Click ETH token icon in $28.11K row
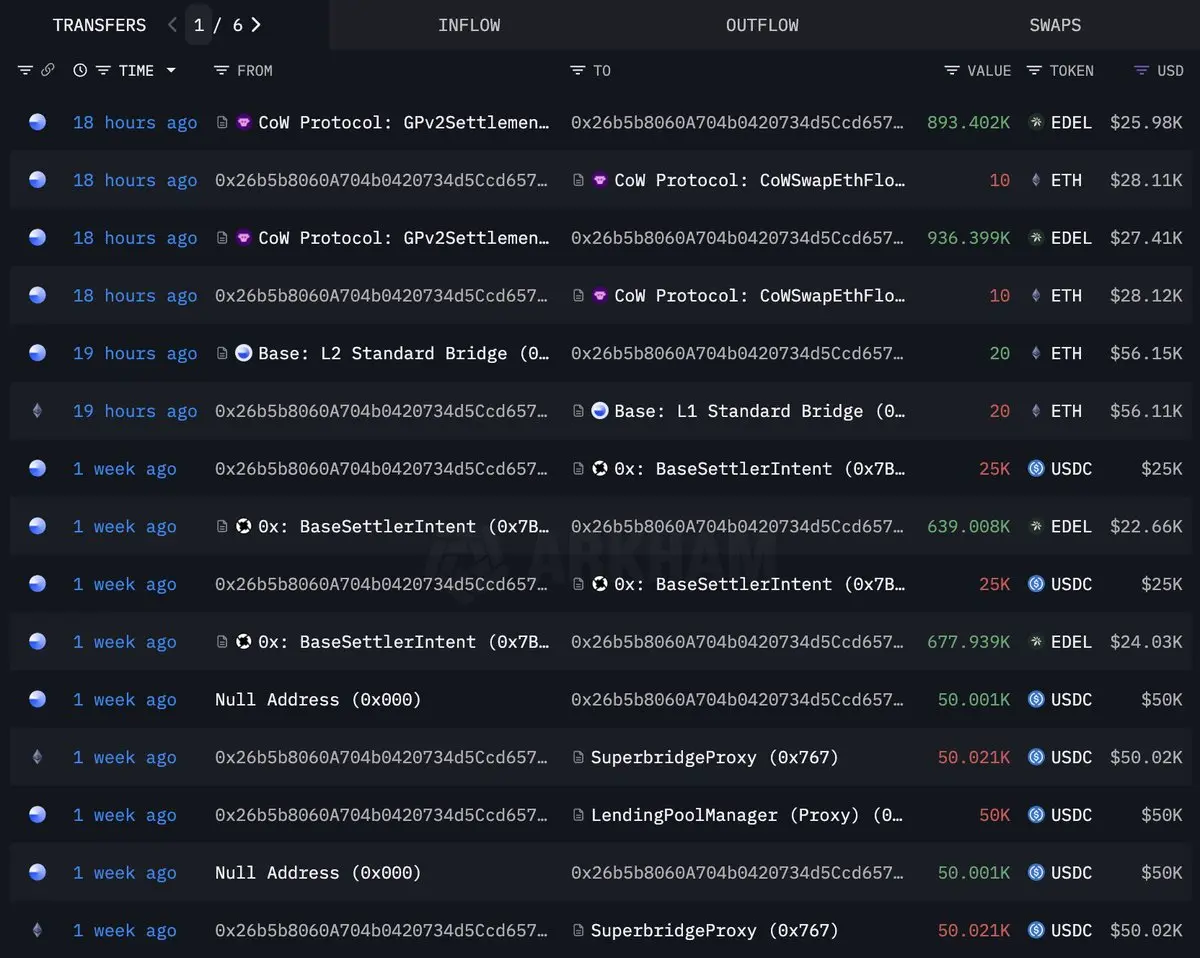 [1036, 180]
